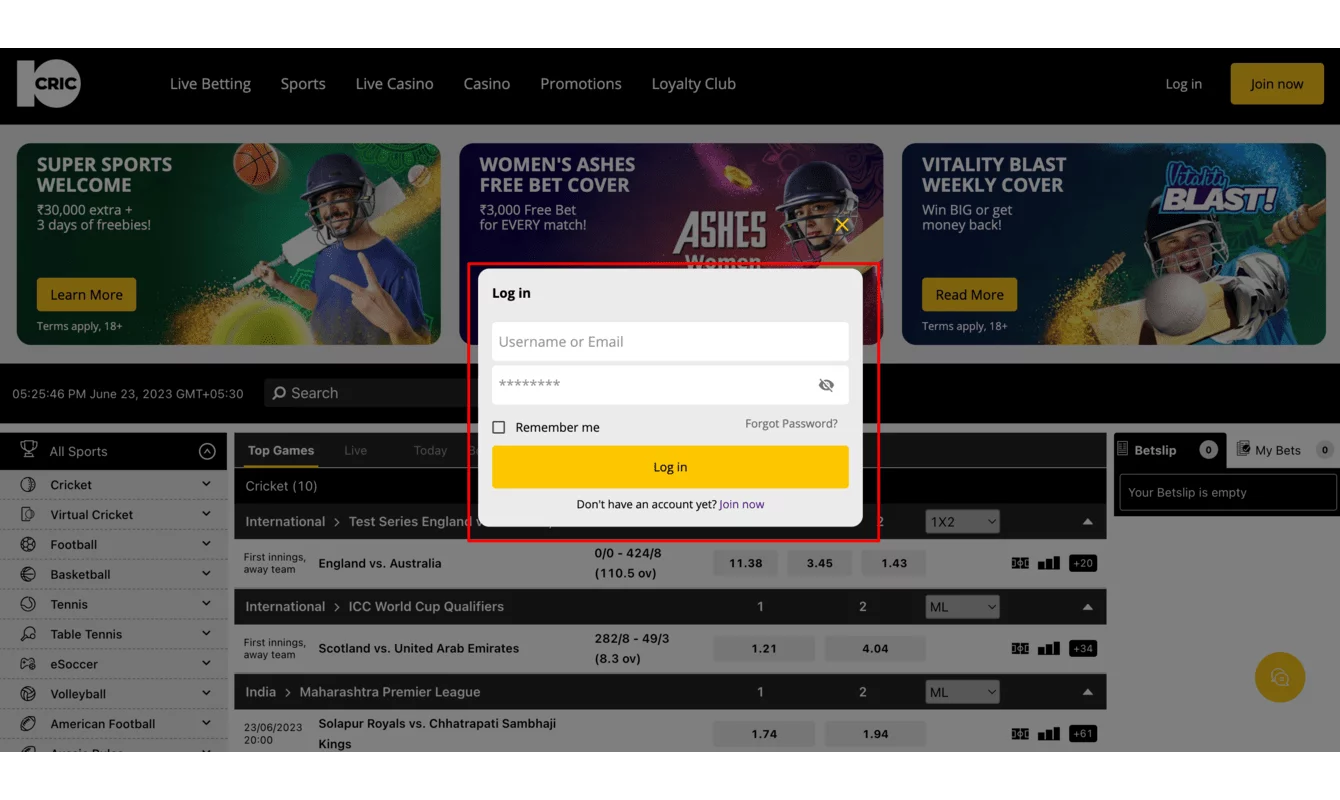Collapse the Maharashtra Premier League section
Image resolution: width=1340 pixels, height=800 pixels.
[x=1088, y=691]
